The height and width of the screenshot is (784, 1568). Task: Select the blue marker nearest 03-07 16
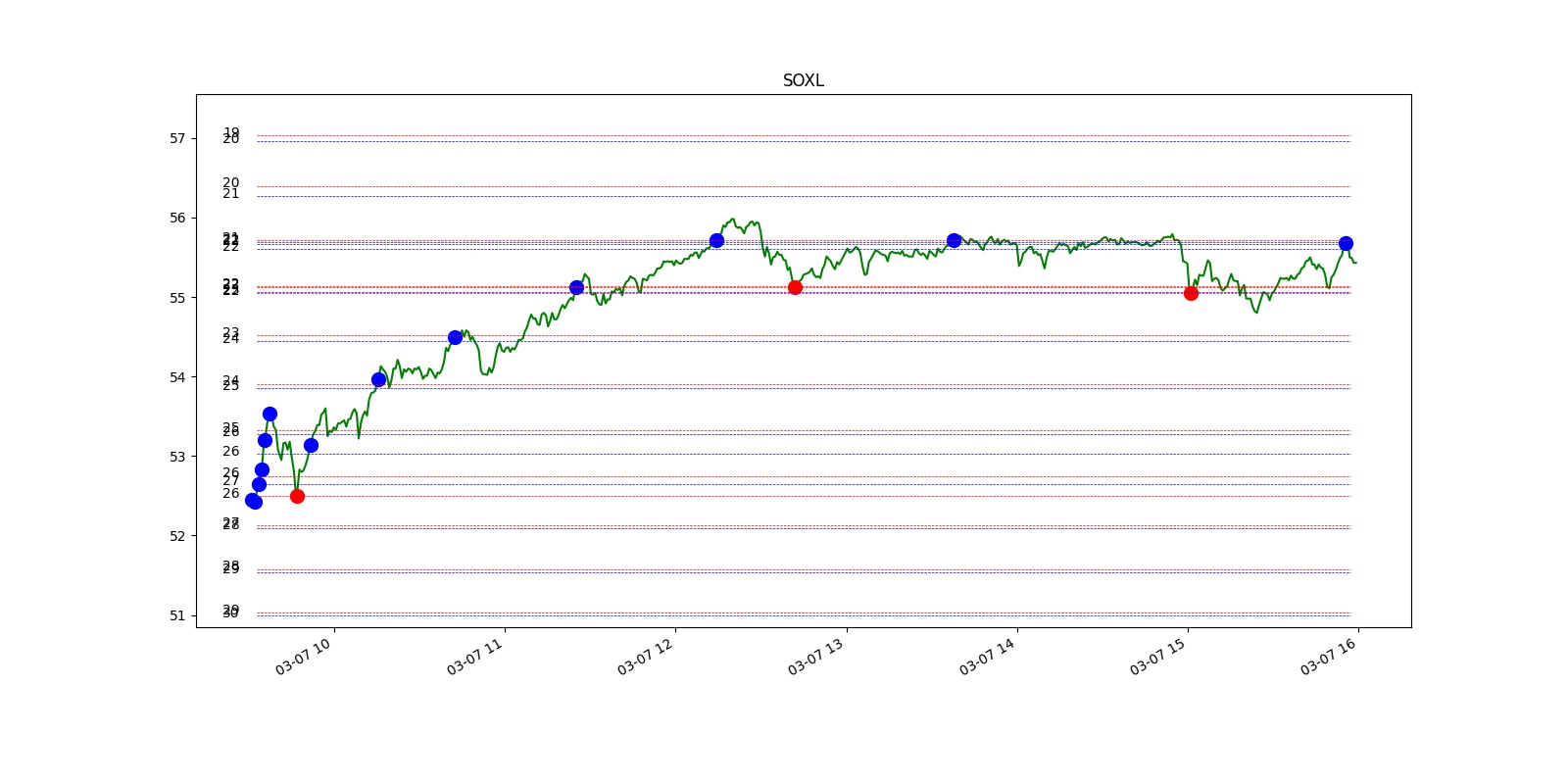(1346, 243)
